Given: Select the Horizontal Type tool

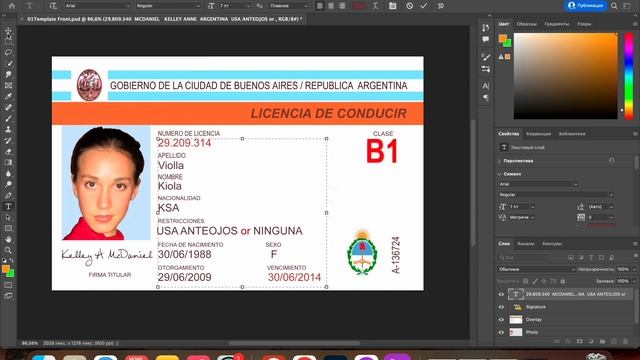Looking at the screenshot, I should coord(8,207).
